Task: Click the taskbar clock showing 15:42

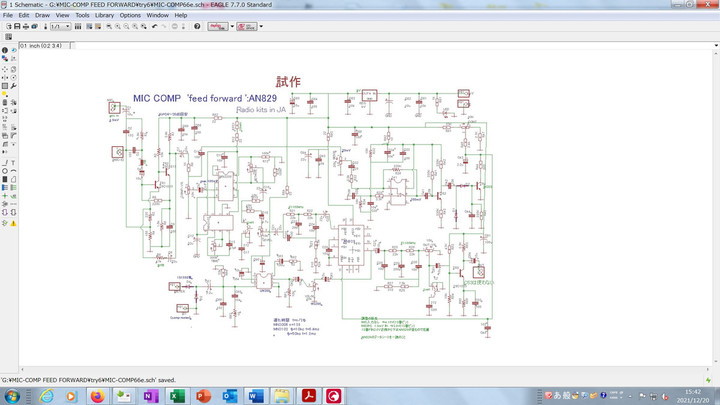Action: 692,396
